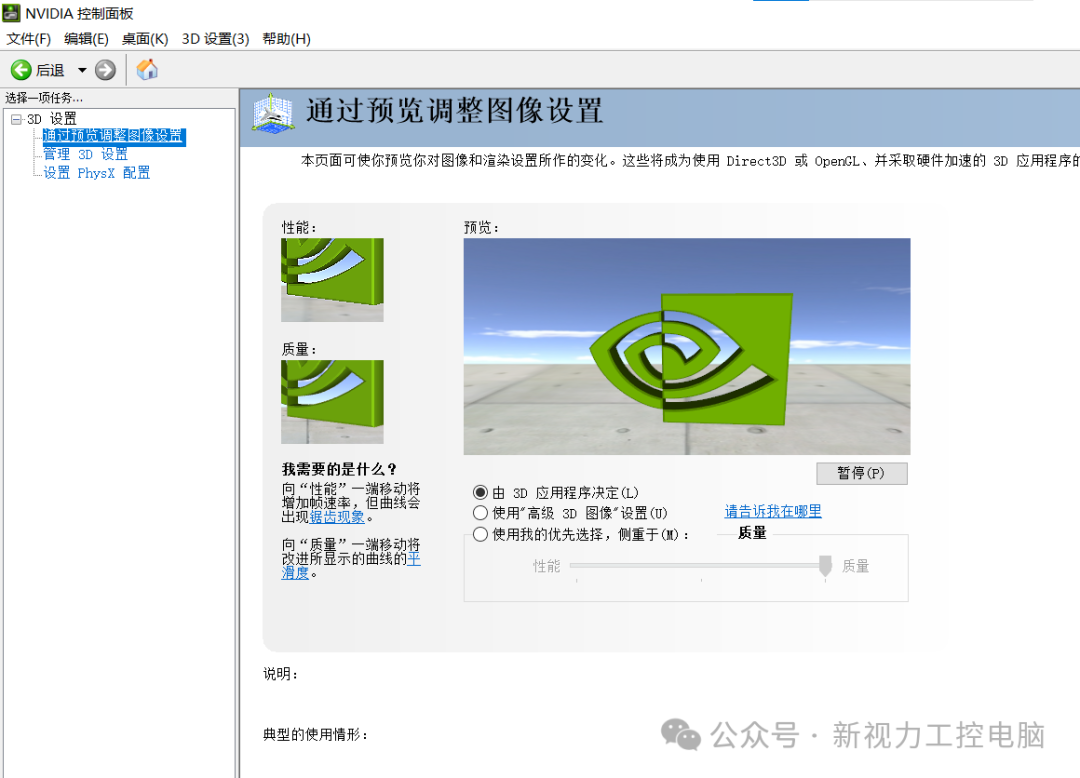The height and width of the screenshot is (778, 1080).
Task: Select 由 3D 应用程序决定(L) radio button
Action: (480, 492)
